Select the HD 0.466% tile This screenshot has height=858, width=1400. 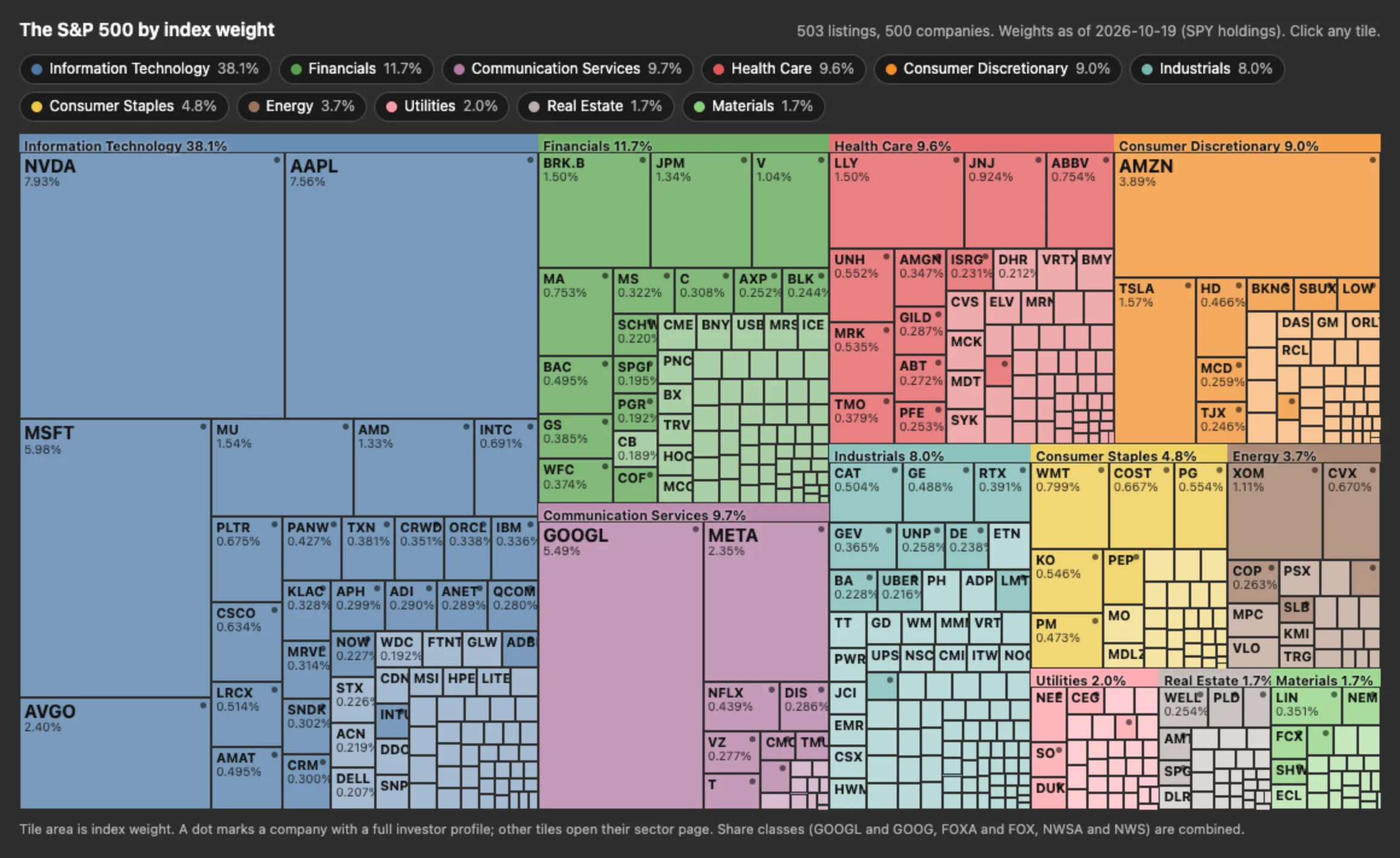[1221, 317]
